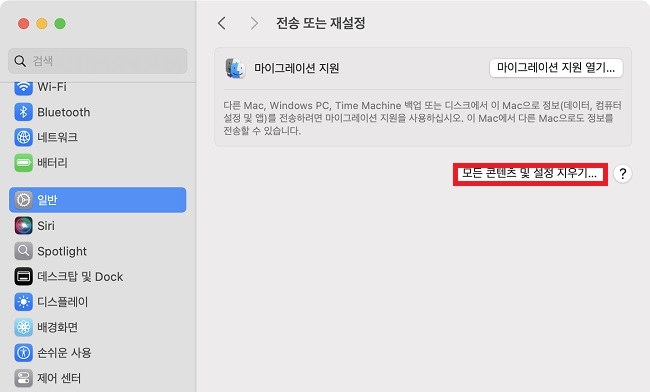Select the Siri label in sidebar
The width and height of the screenshot is (650, 392).
pos(46,225)
